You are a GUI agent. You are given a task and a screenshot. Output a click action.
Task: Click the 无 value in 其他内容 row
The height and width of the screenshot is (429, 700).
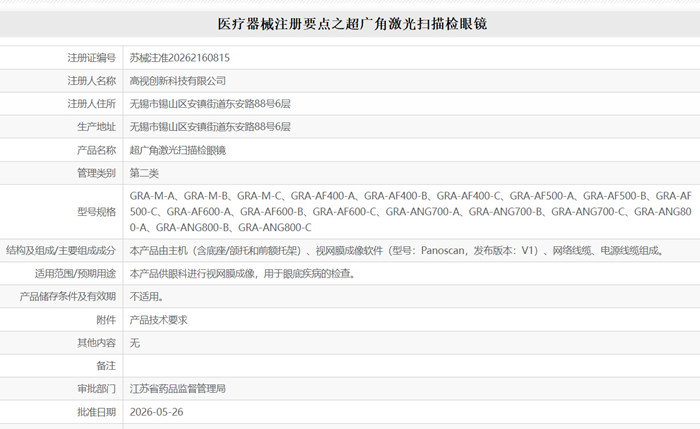point(135,343)
